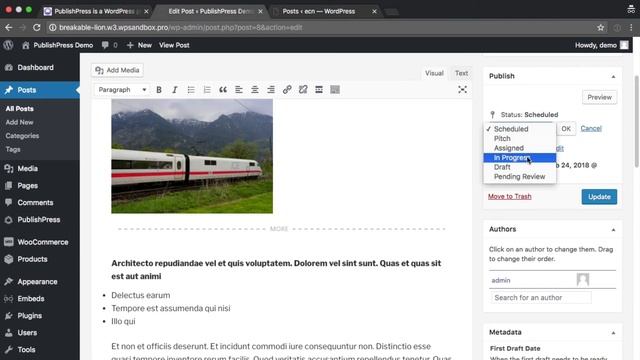Toggle italic formatting in editor toolbar
This screenshot has width=640, height=360.
coord(175,90)
